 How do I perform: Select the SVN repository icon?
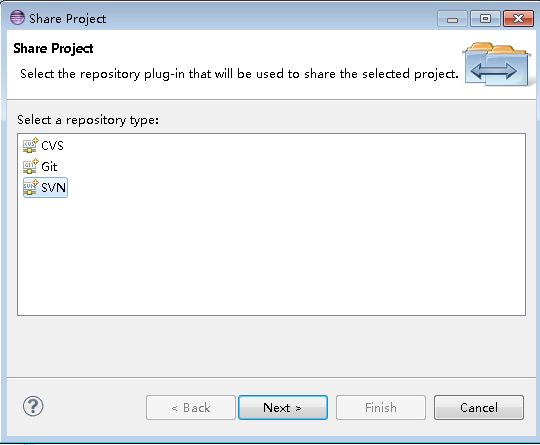pyautogui.click(x=30, y=187)
